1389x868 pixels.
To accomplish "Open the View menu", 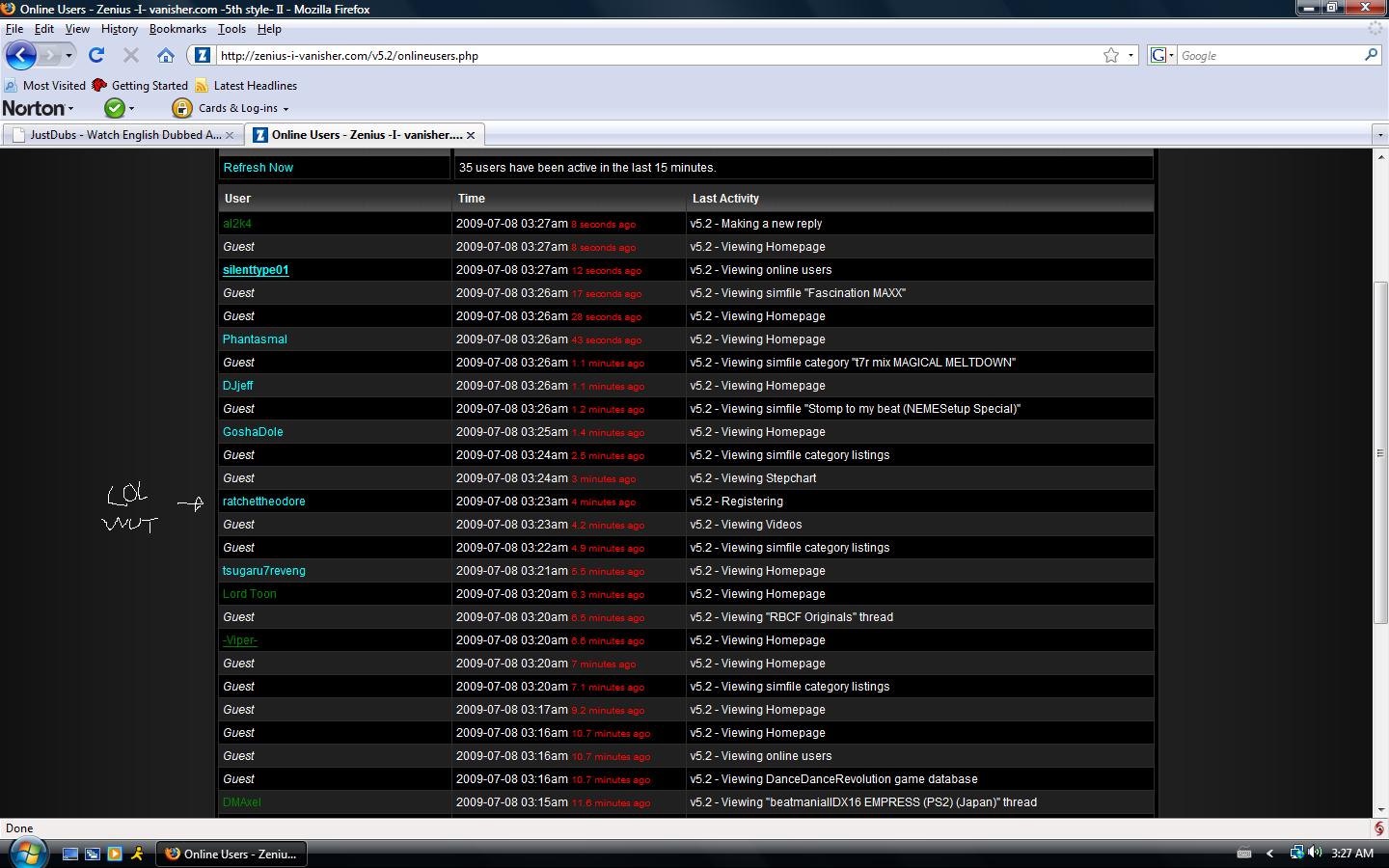I will 77,29.
